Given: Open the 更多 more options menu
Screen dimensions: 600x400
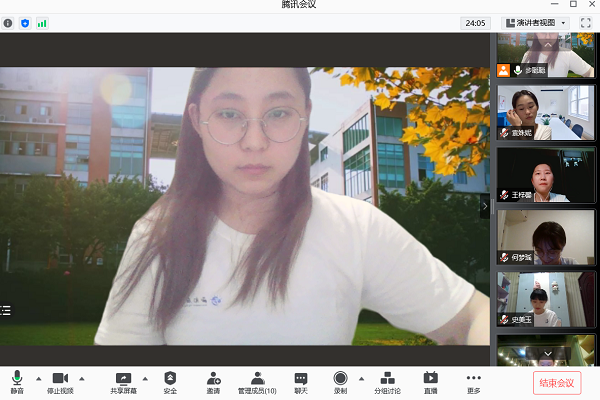Looking at the screenshot, I should 473,378.
